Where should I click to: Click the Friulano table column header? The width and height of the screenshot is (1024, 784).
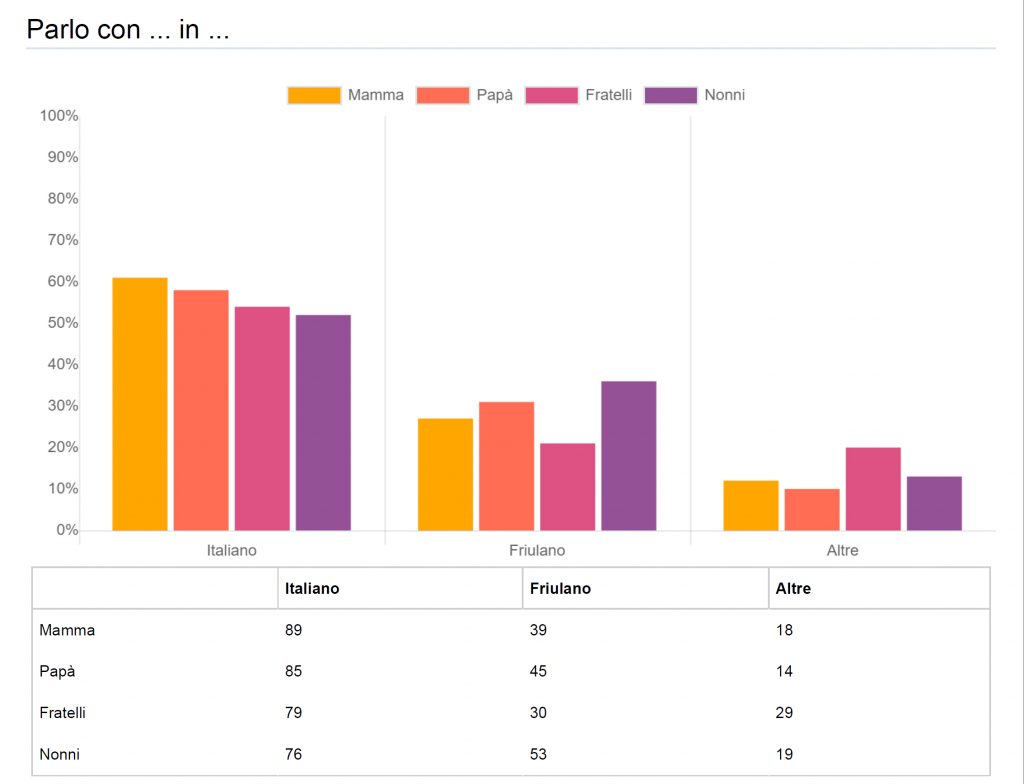(x=560, y=589)
